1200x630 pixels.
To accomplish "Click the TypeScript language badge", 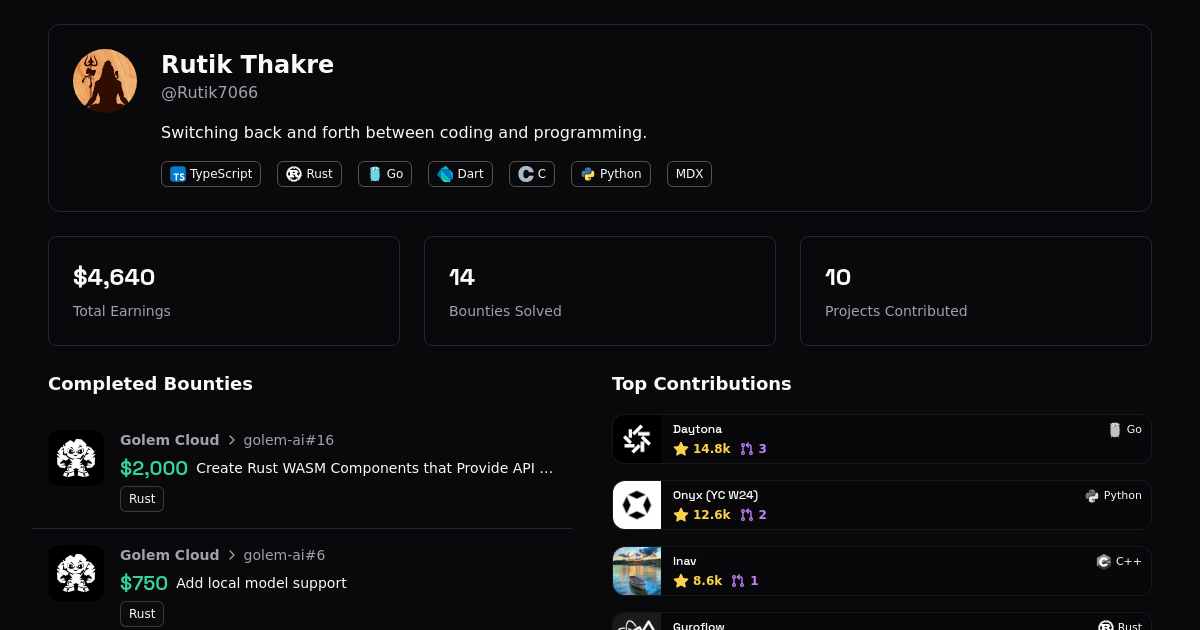I will tap(211, 174).
